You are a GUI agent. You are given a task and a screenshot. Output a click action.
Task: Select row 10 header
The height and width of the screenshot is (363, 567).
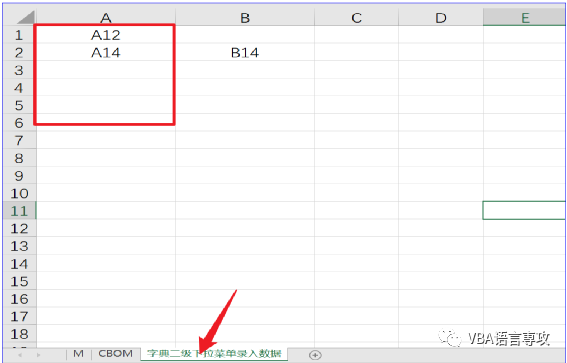pos(19,193)
